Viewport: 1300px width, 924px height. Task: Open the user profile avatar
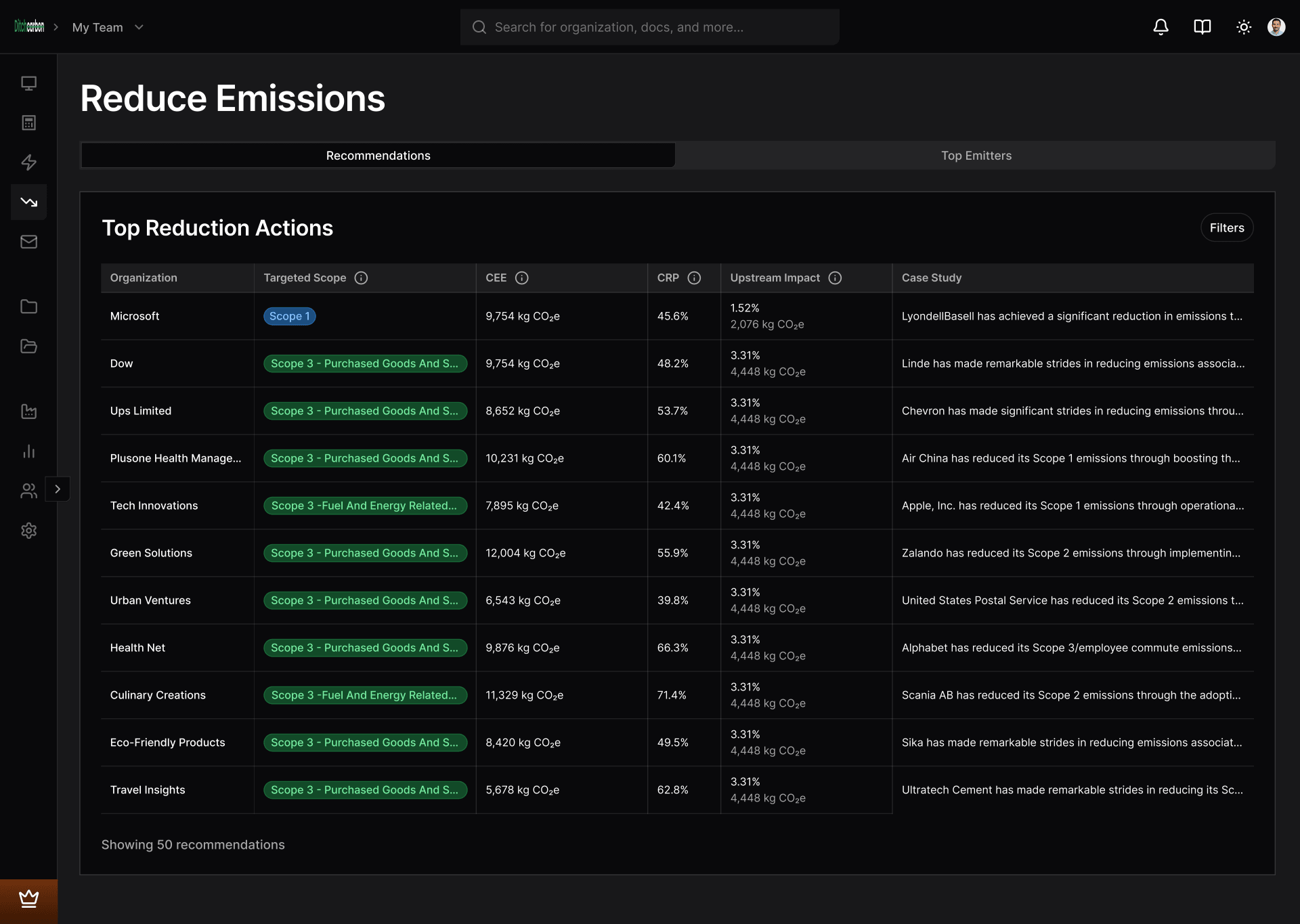[x=1276, y=27]
